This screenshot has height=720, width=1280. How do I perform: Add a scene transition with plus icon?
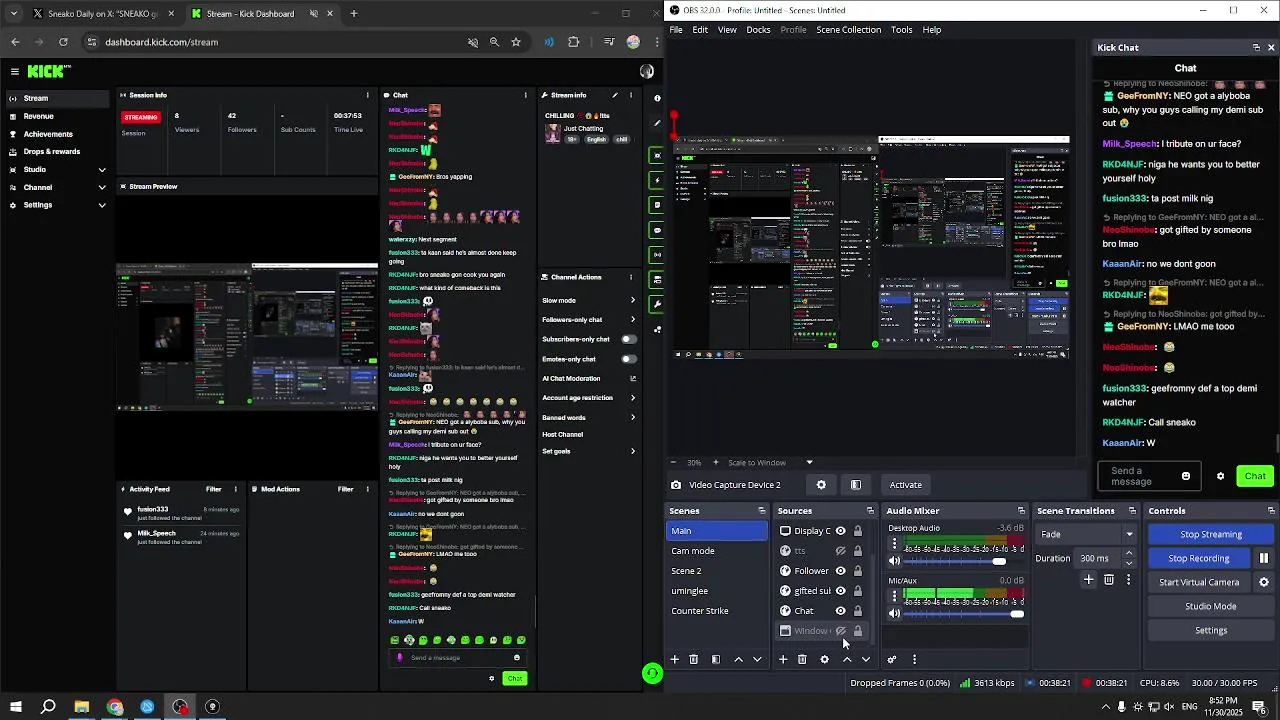(1089, 580)
